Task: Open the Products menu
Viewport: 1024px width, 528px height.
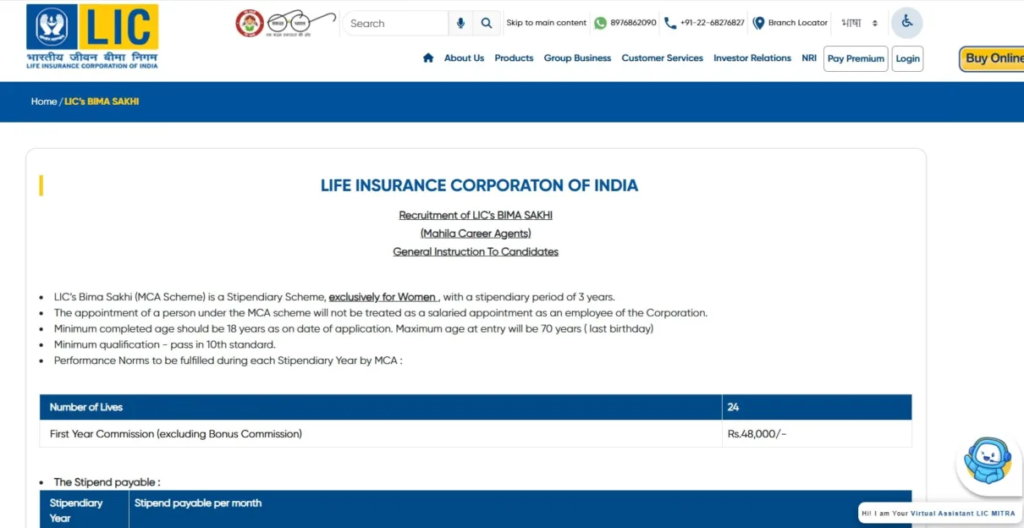Action: [514, 58]
